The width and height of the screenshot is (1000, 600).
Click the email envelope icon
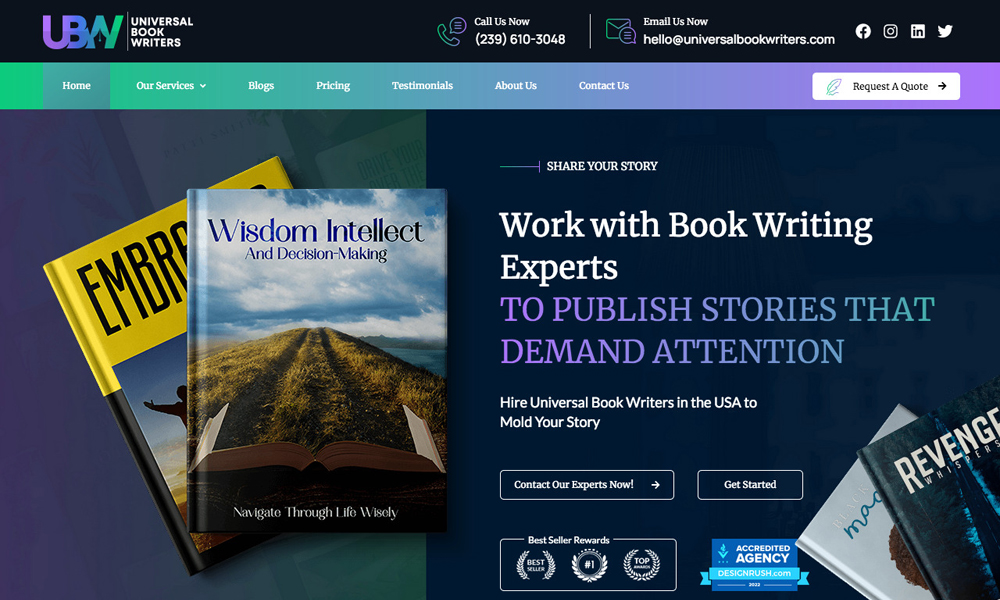coord(620,31)
